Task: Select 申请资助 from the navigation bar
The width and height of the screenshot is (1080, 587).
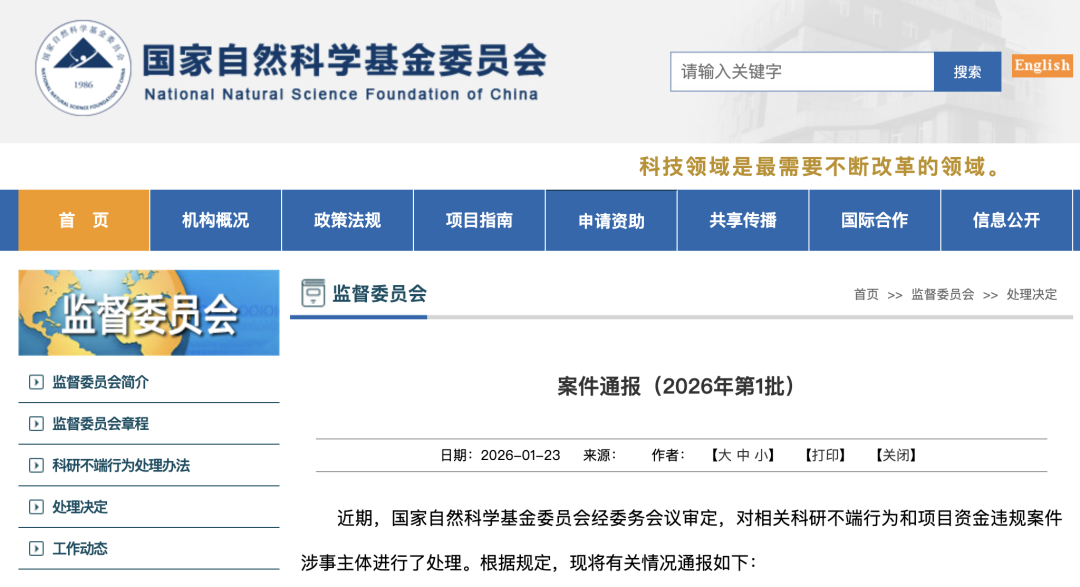Action: [611, 221]
